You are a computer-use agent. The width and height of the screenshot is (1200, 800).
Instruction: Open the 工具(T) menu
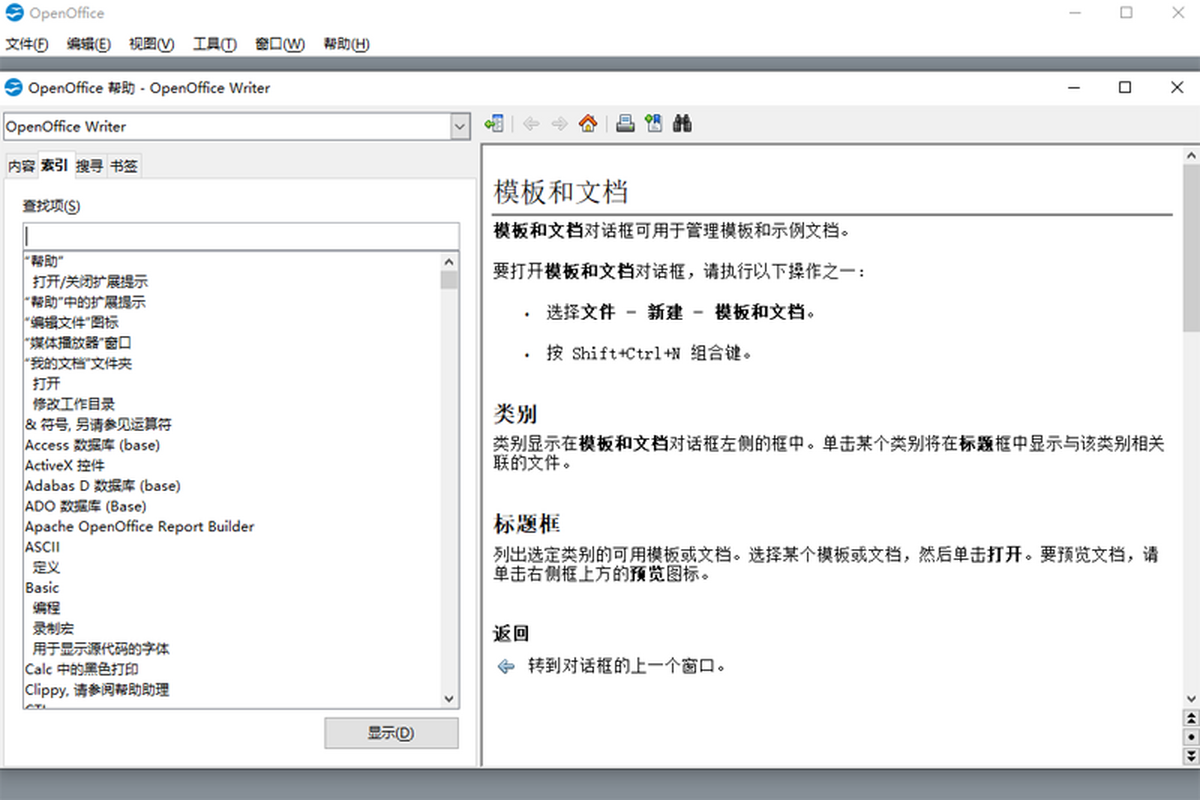click(x=214, y=44)
